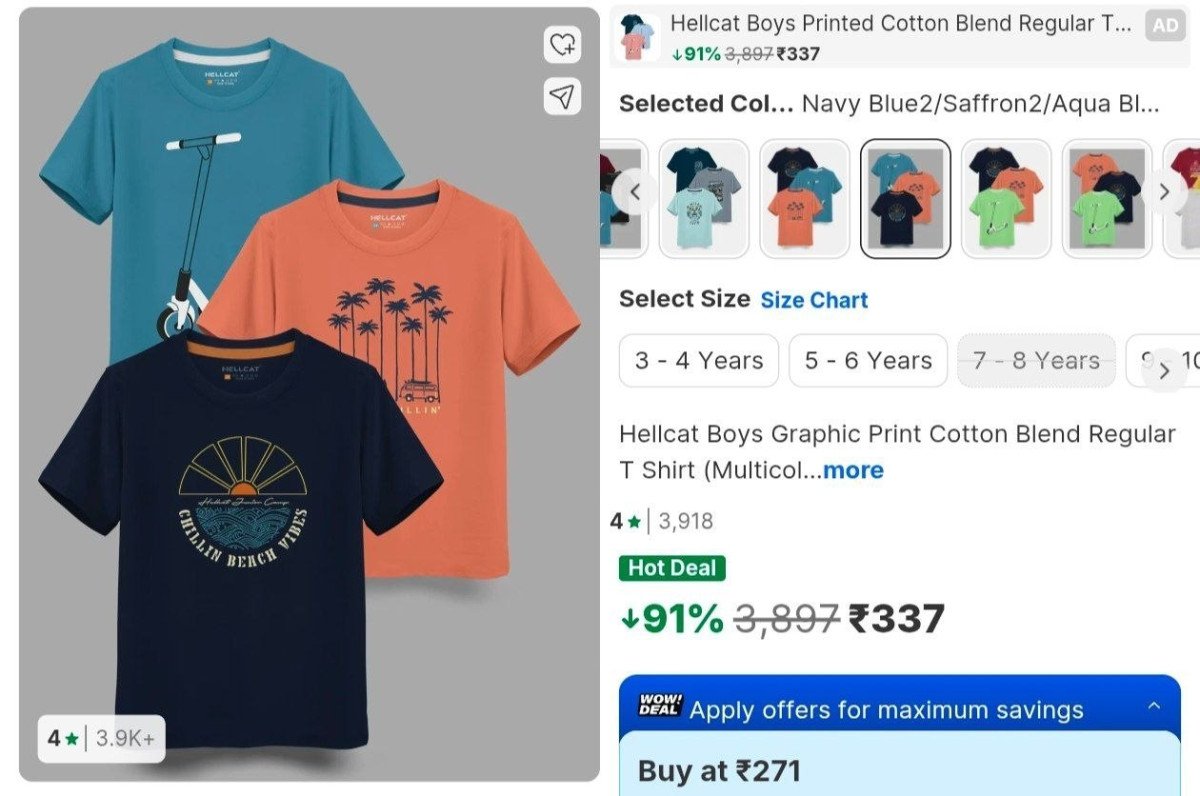
Task: Add product to wishlist with heart icon
Action: 563,44
